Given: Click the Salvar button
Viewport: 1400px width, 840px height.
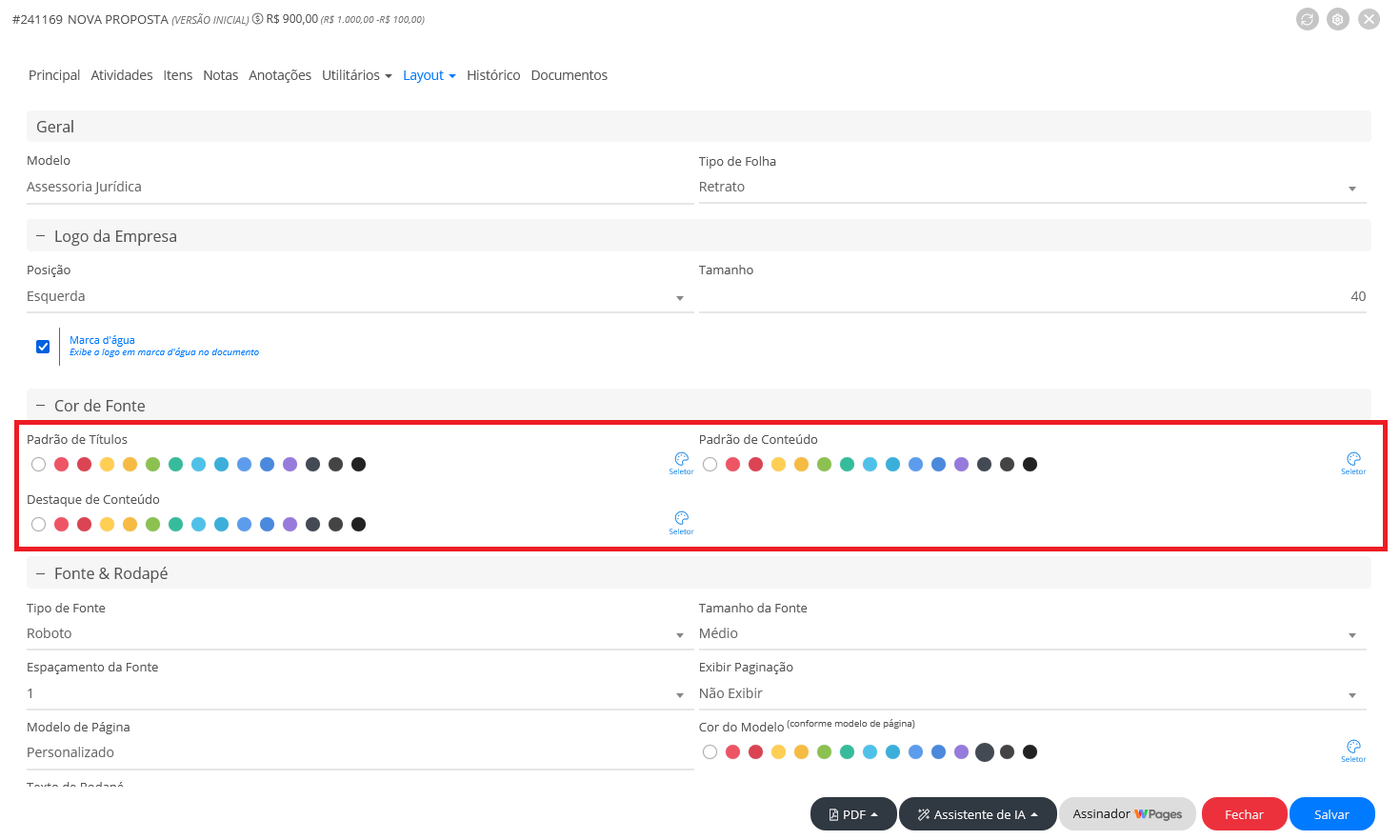Looking at the screenshot, I should [x=1331, y=814].
